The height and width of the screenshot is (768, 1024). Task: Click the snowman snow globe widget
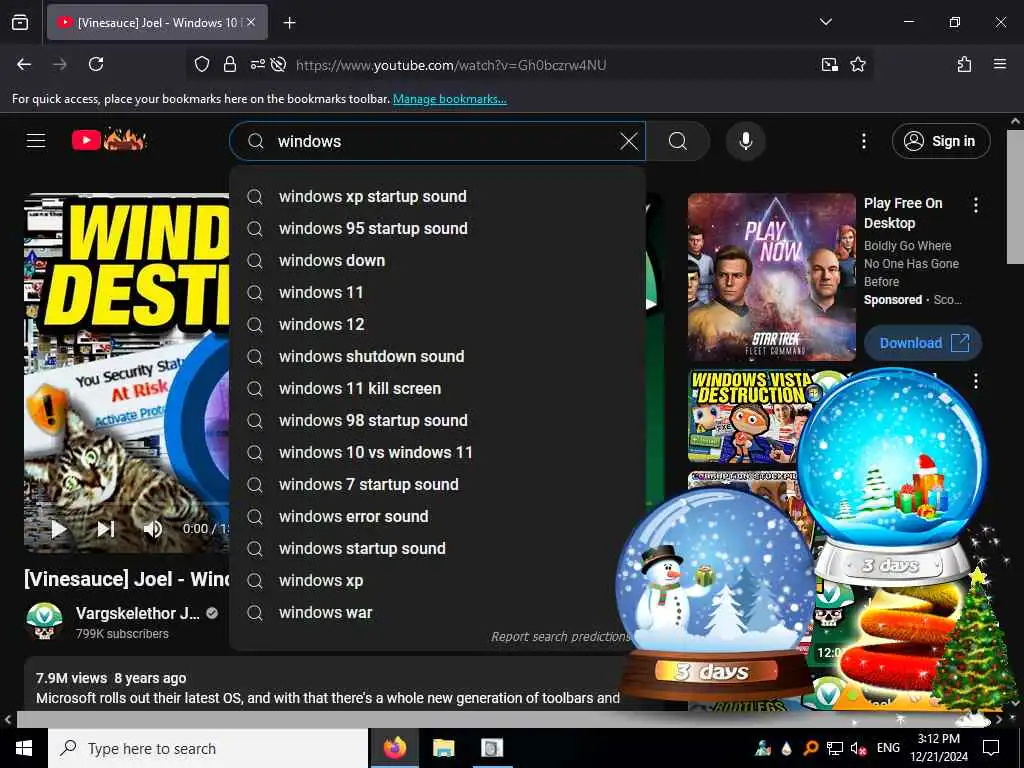point(716,594)
